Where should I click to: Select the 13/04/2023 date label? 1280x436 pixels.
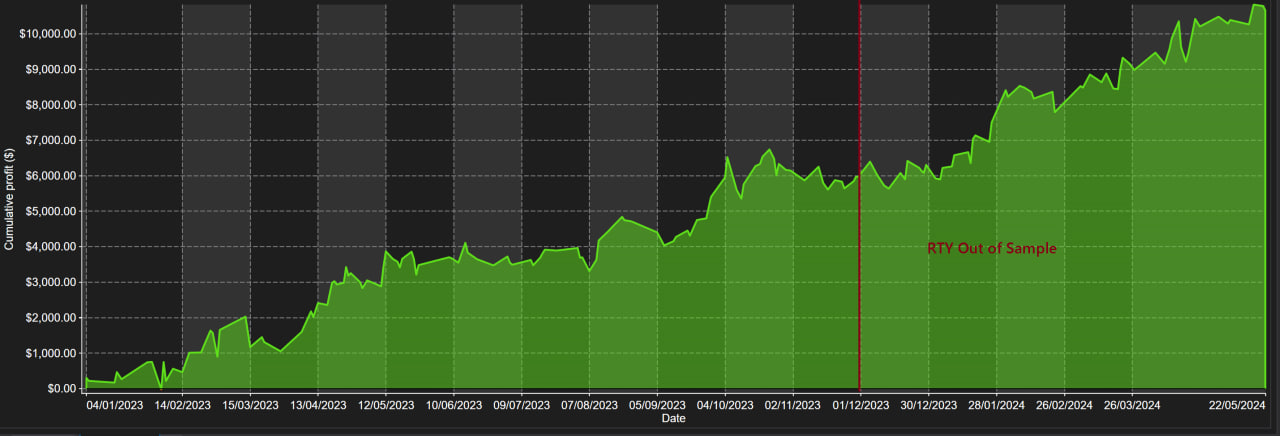[x=318, y=406]
